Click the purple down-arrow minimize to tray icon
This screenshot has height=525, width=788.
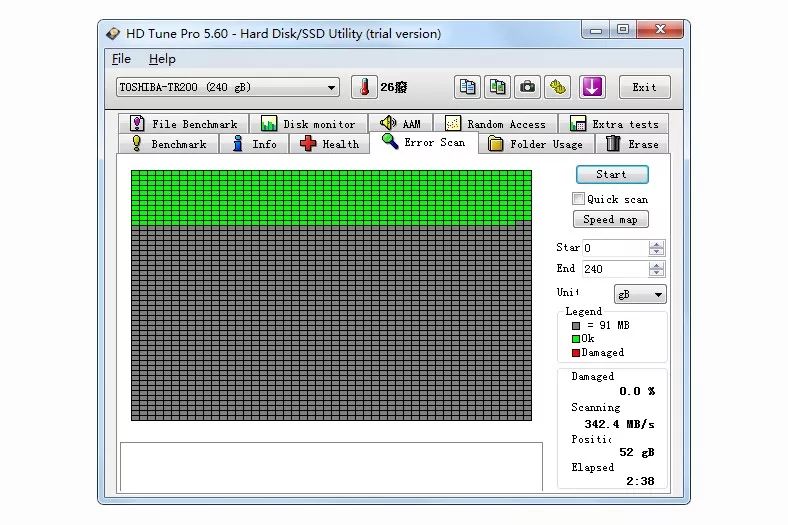coord(592,87)
